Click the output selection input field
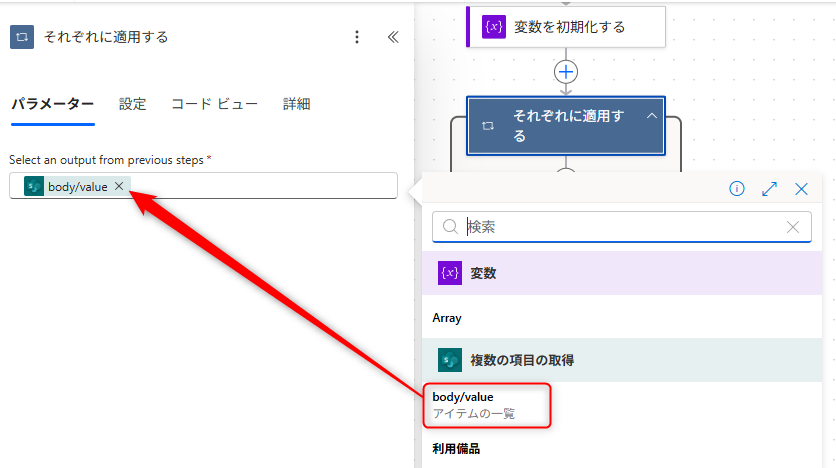Screen dimensions: 836x468 (203, 186)
